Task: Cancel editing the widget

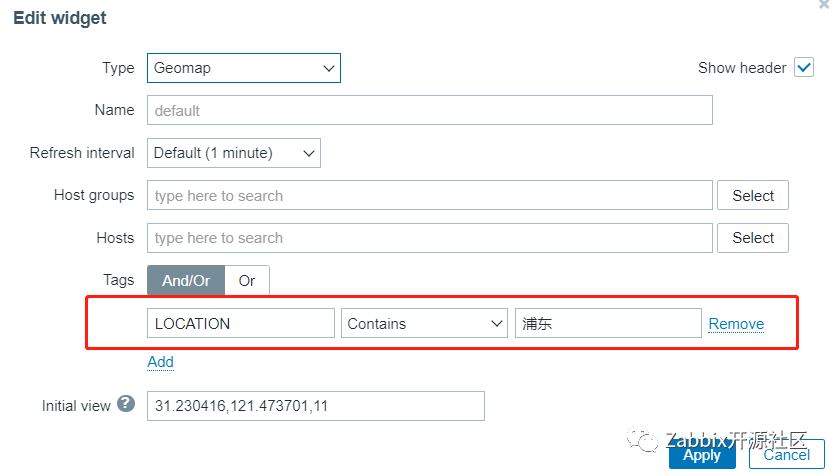Action: pos(786,455)
